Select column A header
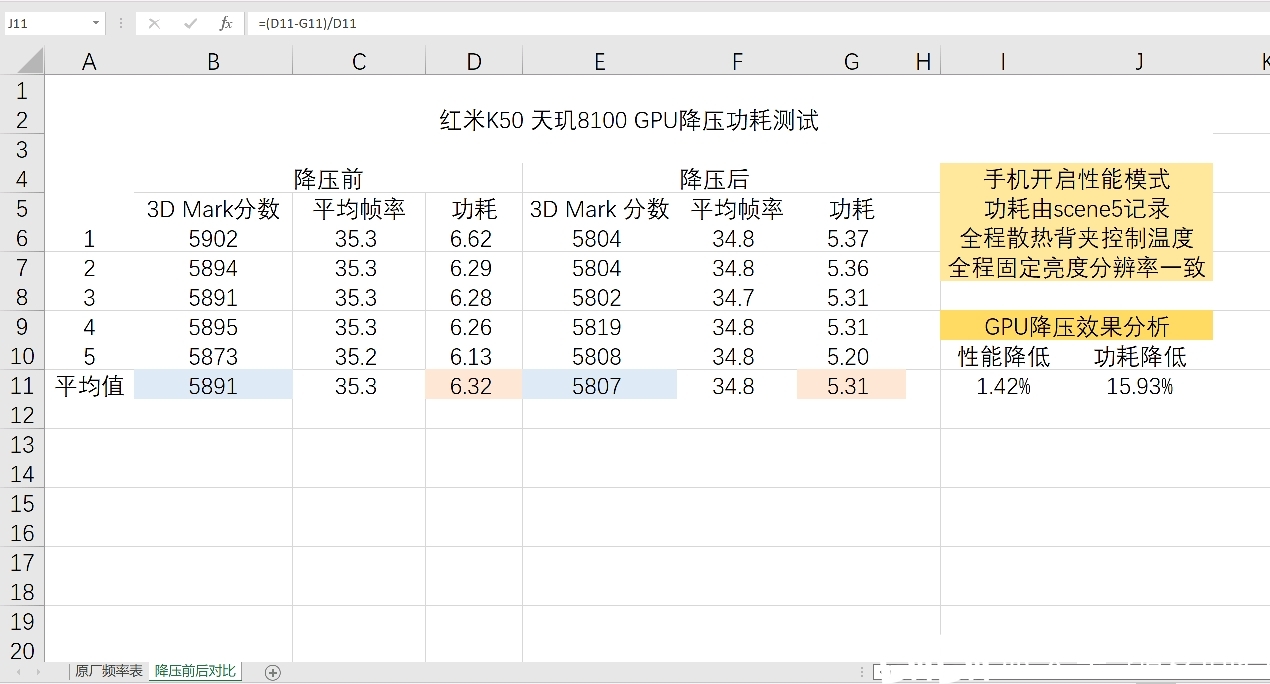Screen dimensions: 1270x684 89,62
